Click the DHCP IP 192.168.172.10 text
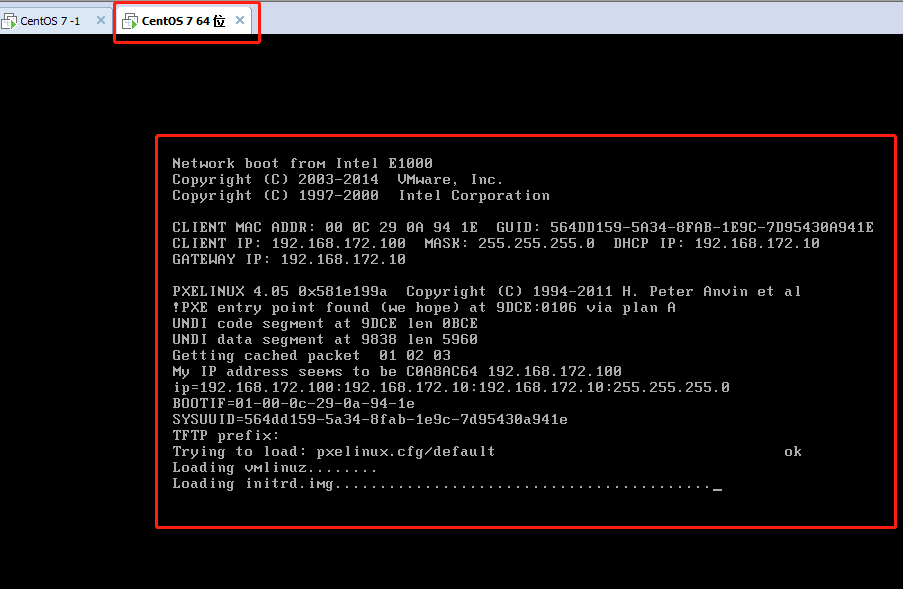Viewport: 903px width, 589px height. point(716,244)
